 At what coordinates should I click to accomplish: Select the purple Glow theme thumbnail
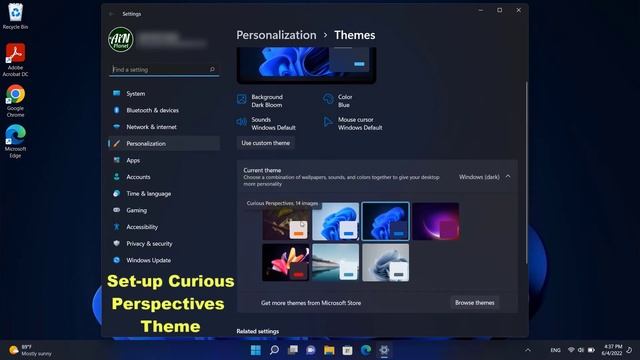436,221
